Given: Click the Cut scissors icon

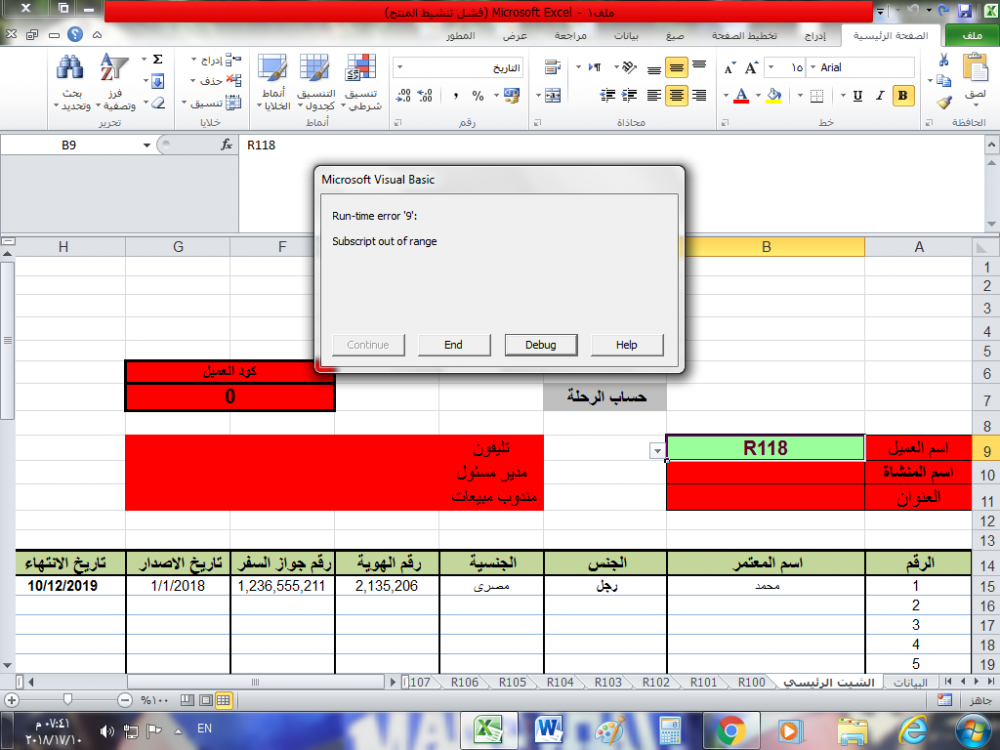Looking at the screenshot, I should 944,61.
